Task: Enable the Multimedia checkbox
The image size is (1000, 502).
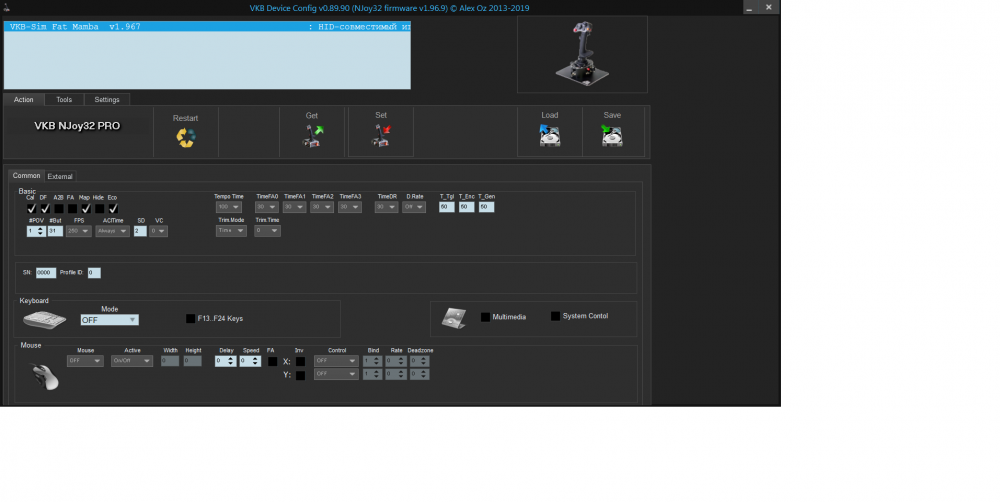Action: click(x=485, y=317)
